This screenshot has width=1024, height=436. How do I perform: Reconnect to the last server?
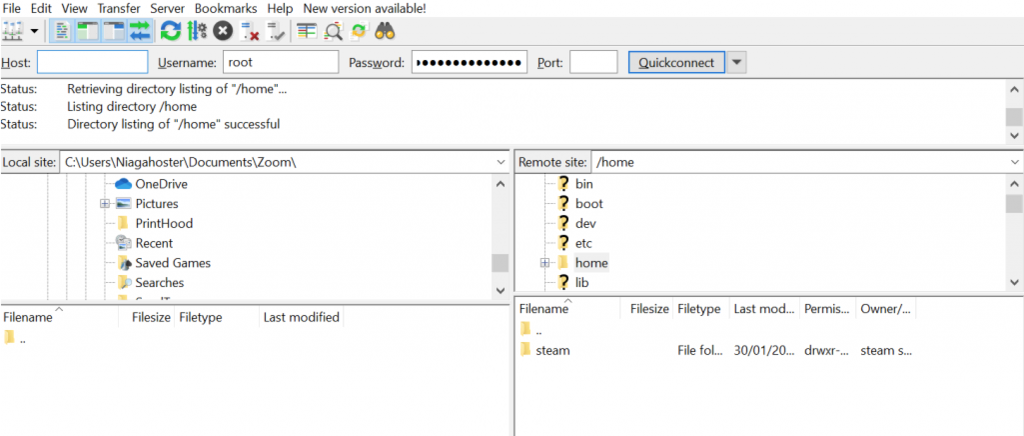(277, 31)
